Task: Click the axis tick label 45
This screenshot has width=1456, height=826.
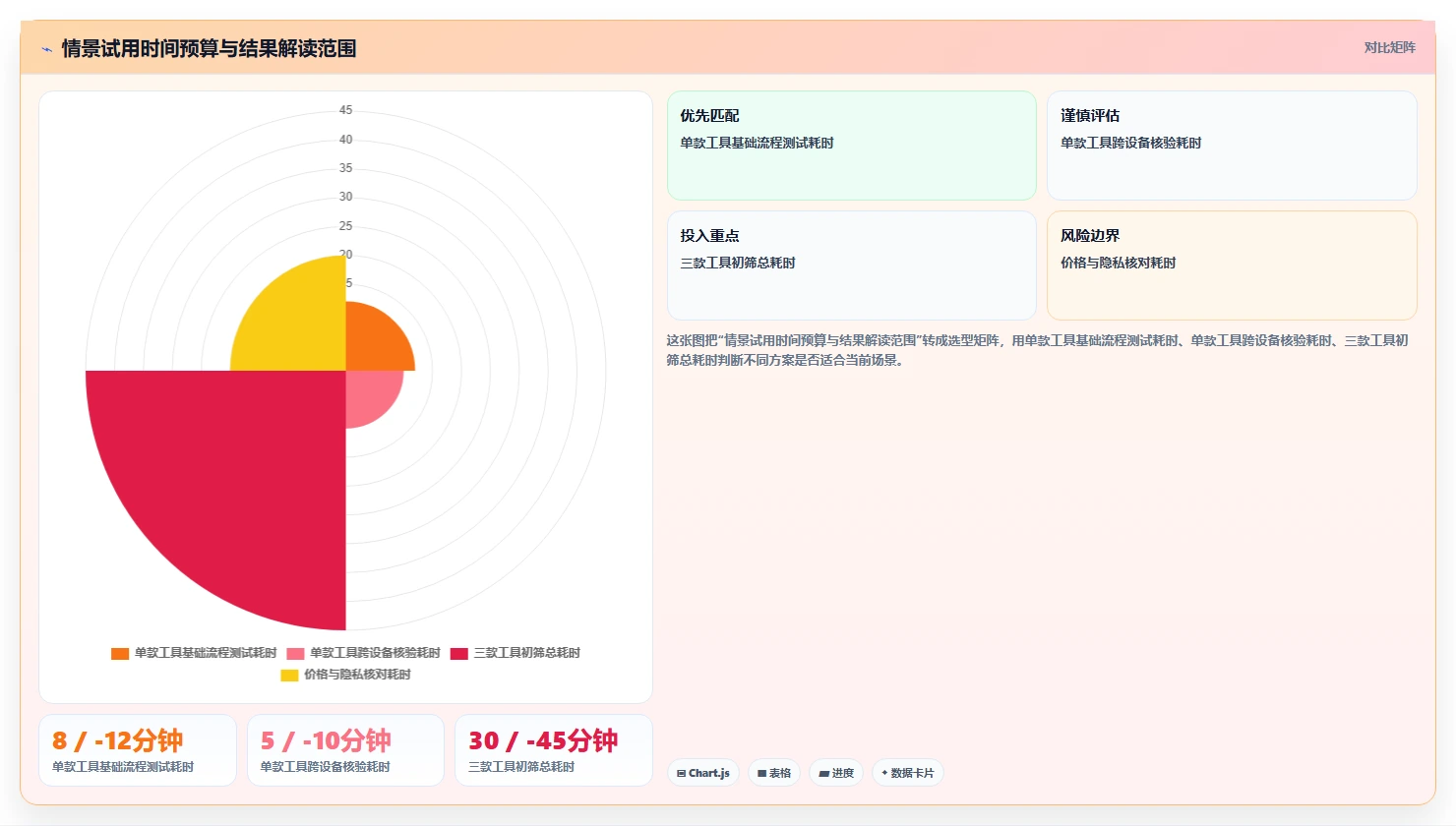Action: pyautogui.click(x=345, y=110)
